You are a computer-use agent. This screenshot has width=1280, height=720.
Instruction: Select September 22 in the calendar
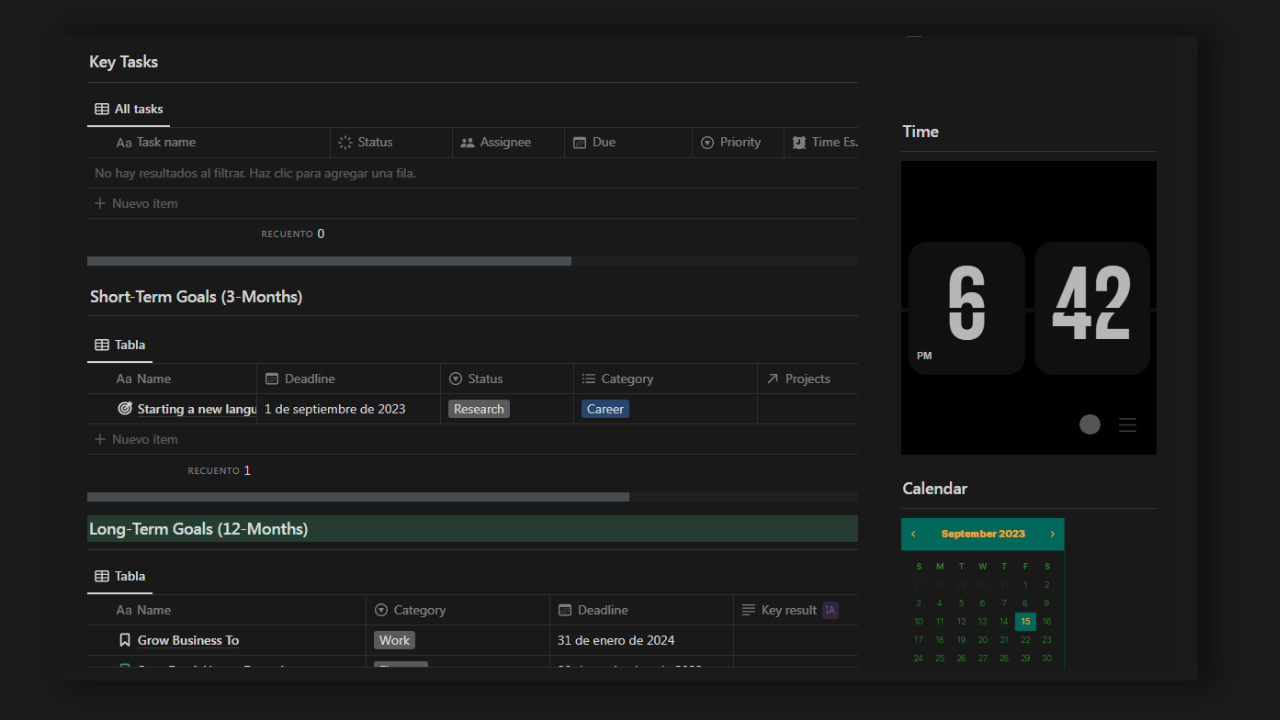[x=1025, y=640]
